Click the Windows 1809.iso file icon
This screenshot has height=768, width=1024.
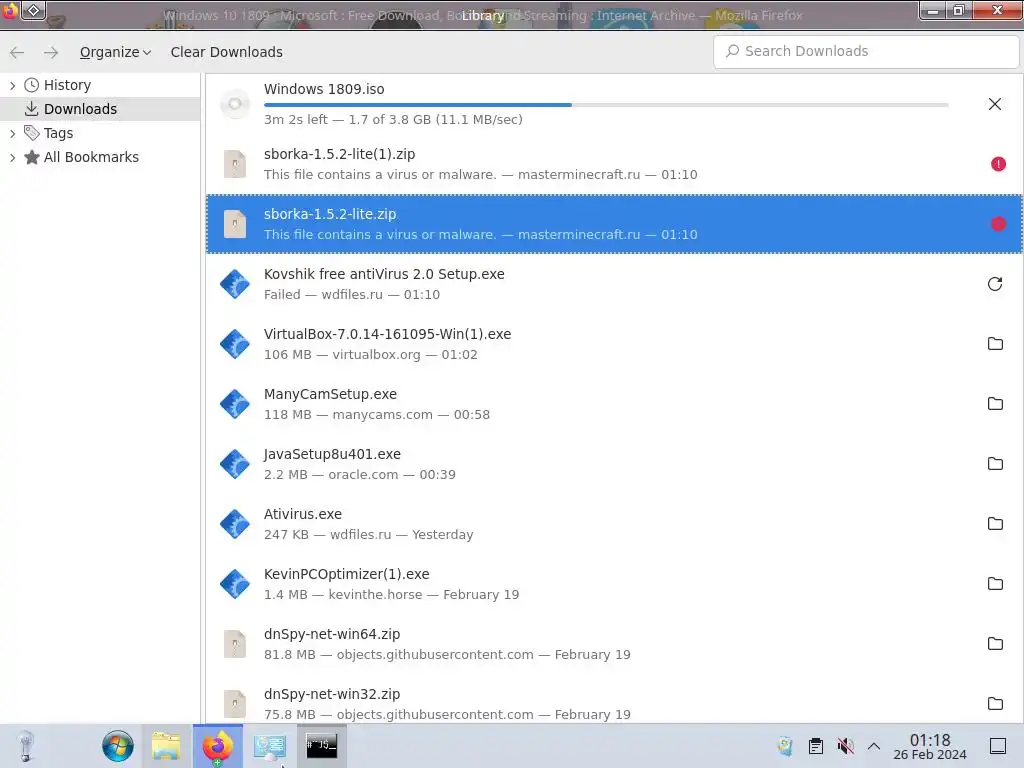pyautogui.click(x=235, y=104)
